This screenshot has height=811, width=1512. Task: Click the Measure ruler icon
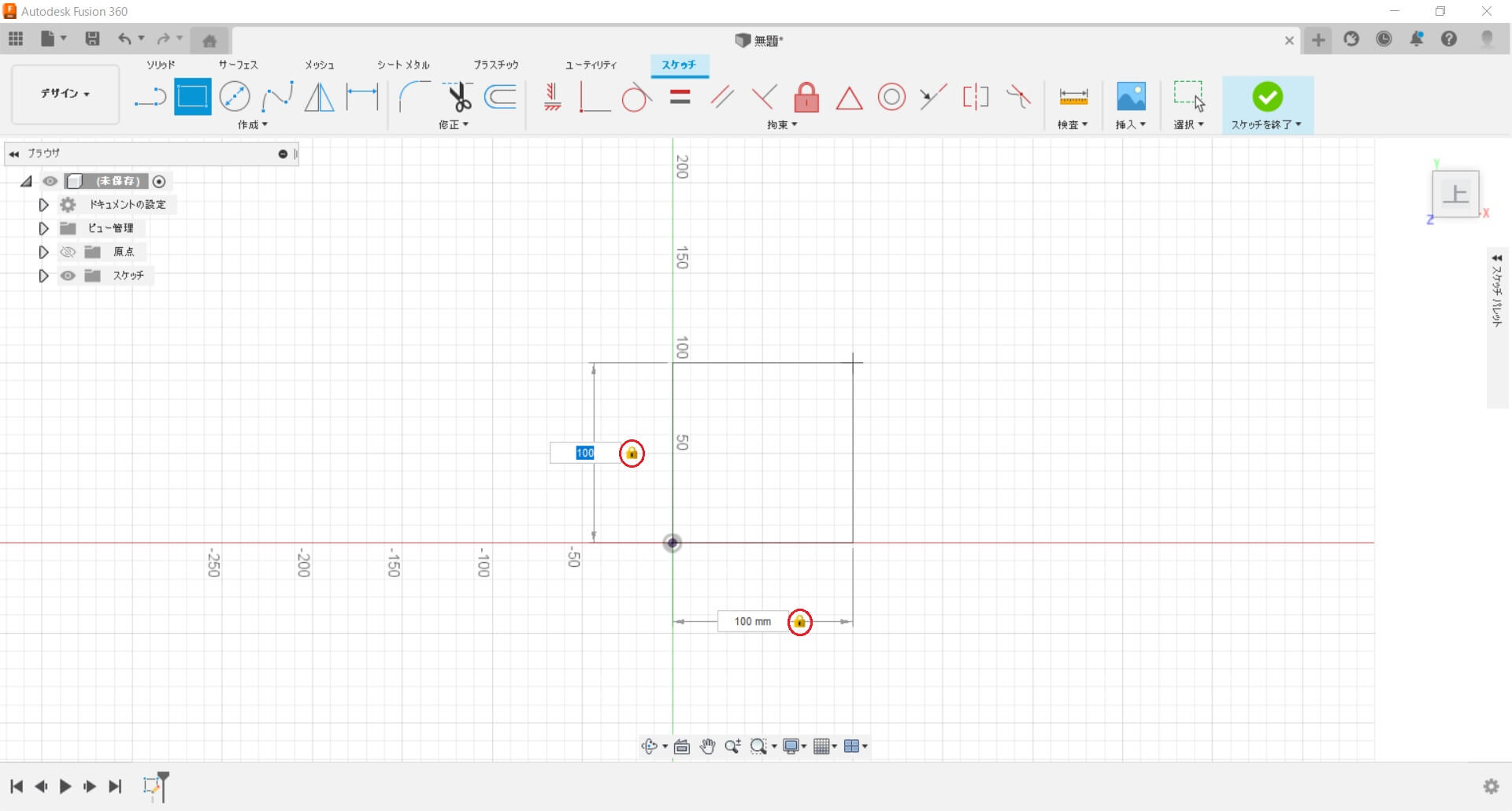pos(1073,98)
